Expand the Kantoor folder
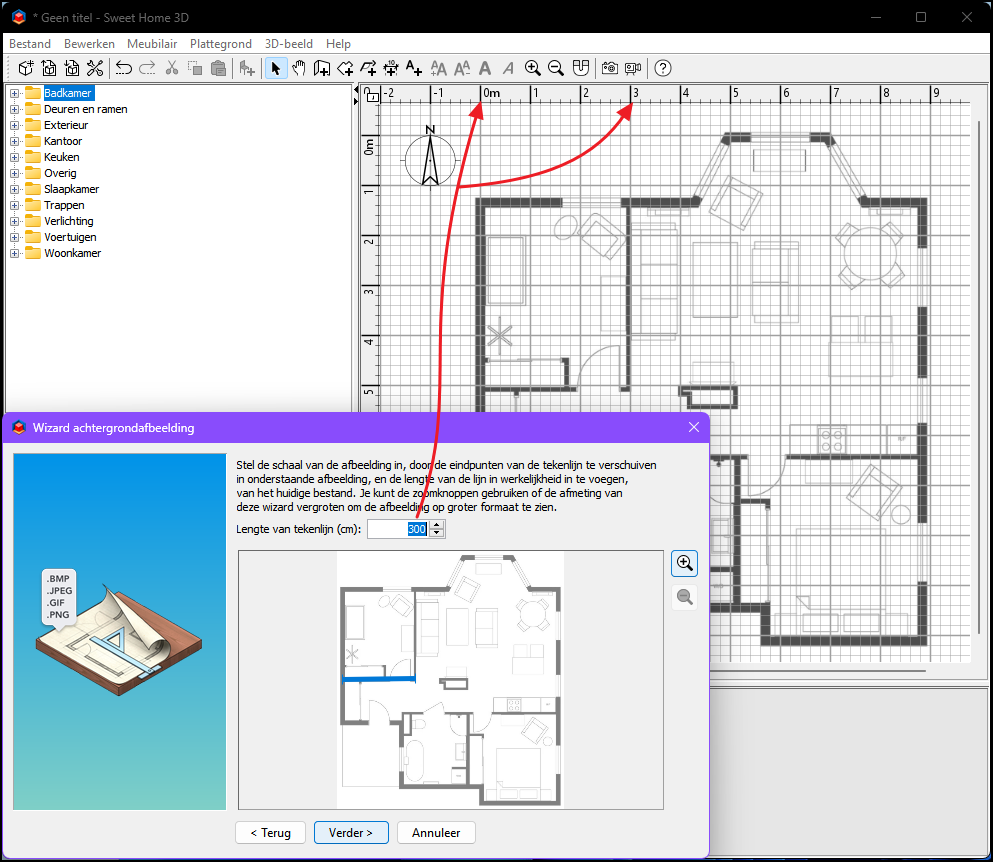993x862 pixels. pos(15,141)
